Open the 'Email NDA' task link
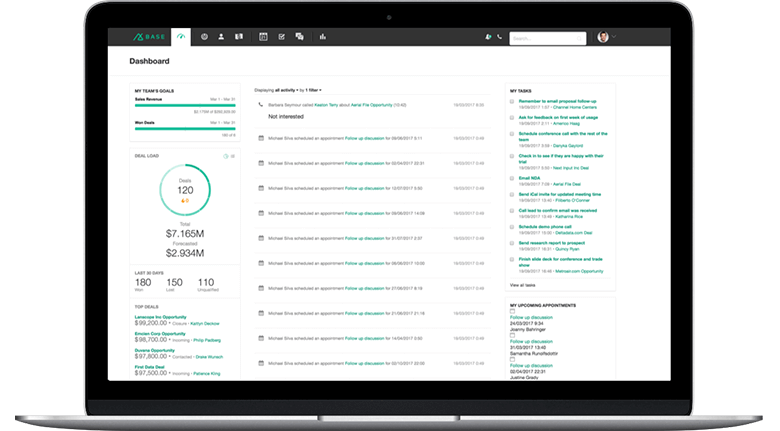This screenshot has width=780, height=431. coord(529,178)
